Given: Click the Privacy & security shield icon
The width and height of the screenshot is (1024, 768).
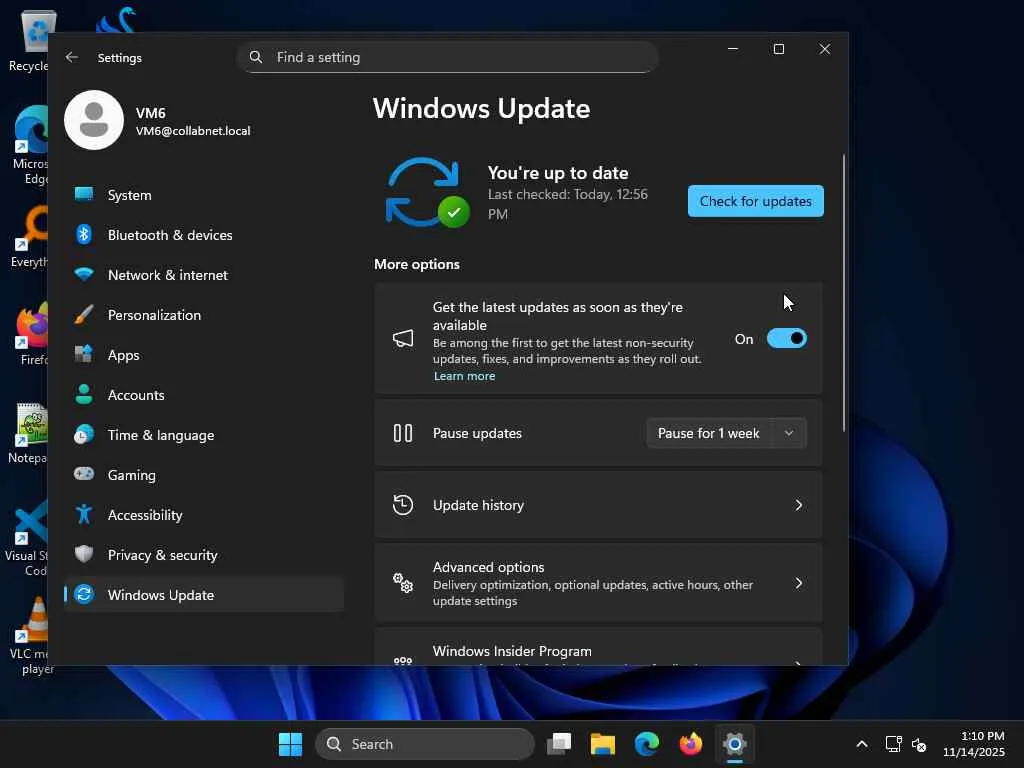Looking at the screenshot, I should (x=84, y=554).
